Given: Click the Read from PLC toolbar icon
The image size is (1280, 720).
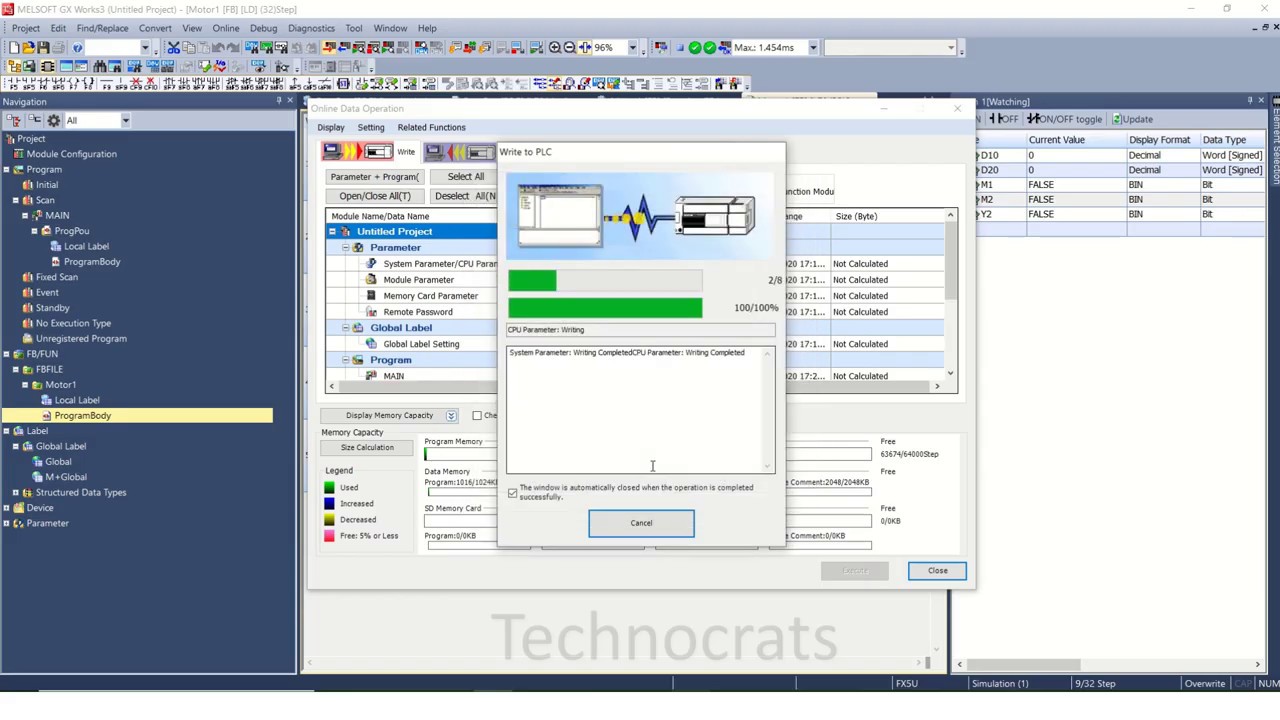Looking at the screenshot, I should (x=344, y=47).
